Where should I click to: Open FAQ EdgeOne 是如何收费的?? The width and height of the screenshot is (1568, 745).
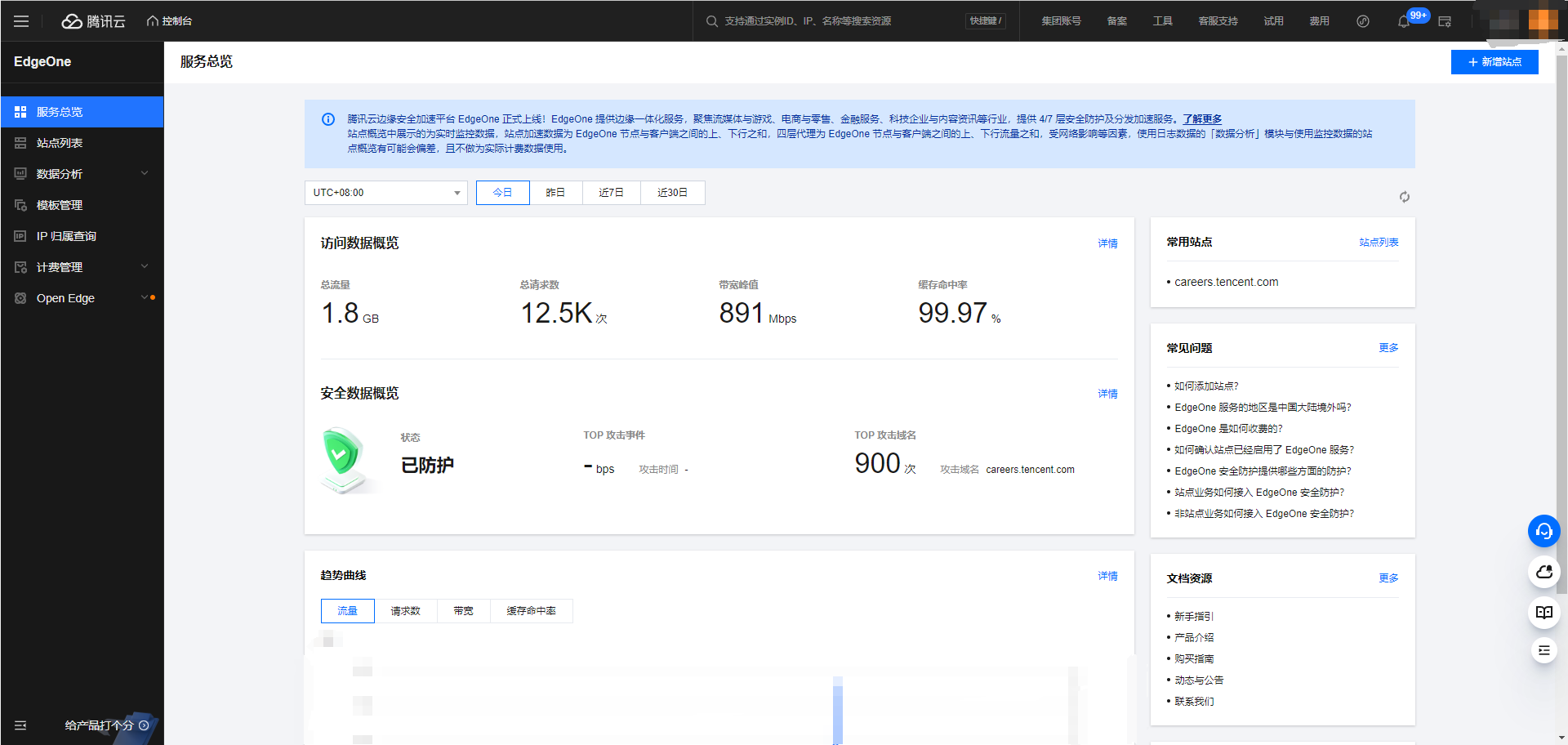coord(1228,429)
